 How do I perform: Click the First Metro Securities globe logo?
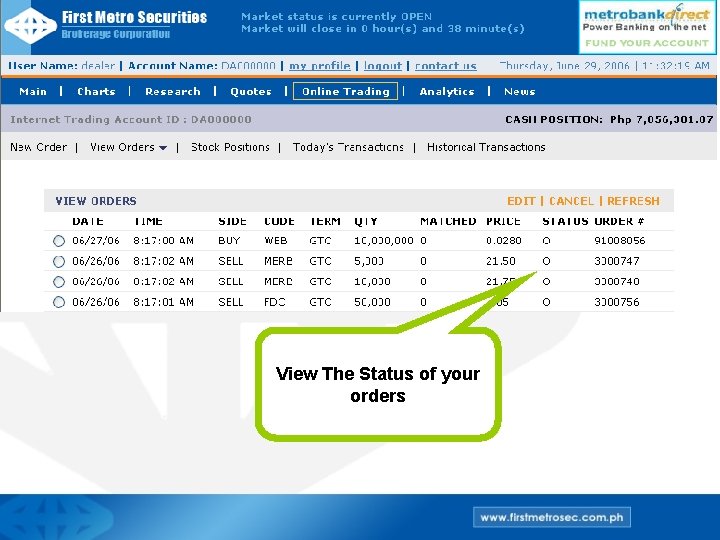point(30,25)
